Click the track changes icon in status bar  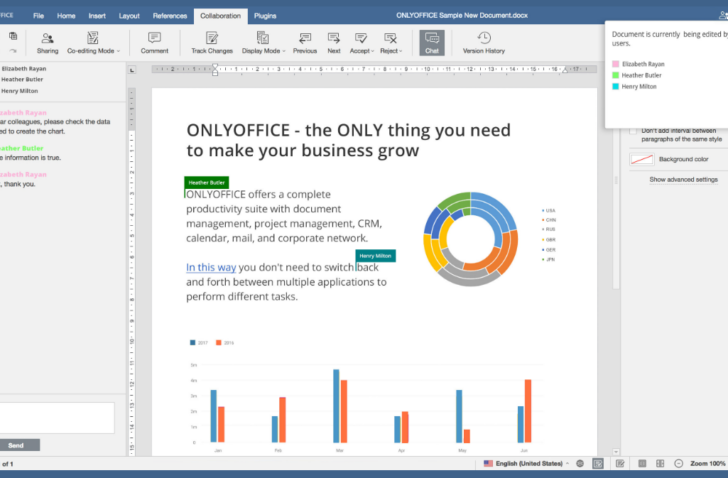click(620, 463)
